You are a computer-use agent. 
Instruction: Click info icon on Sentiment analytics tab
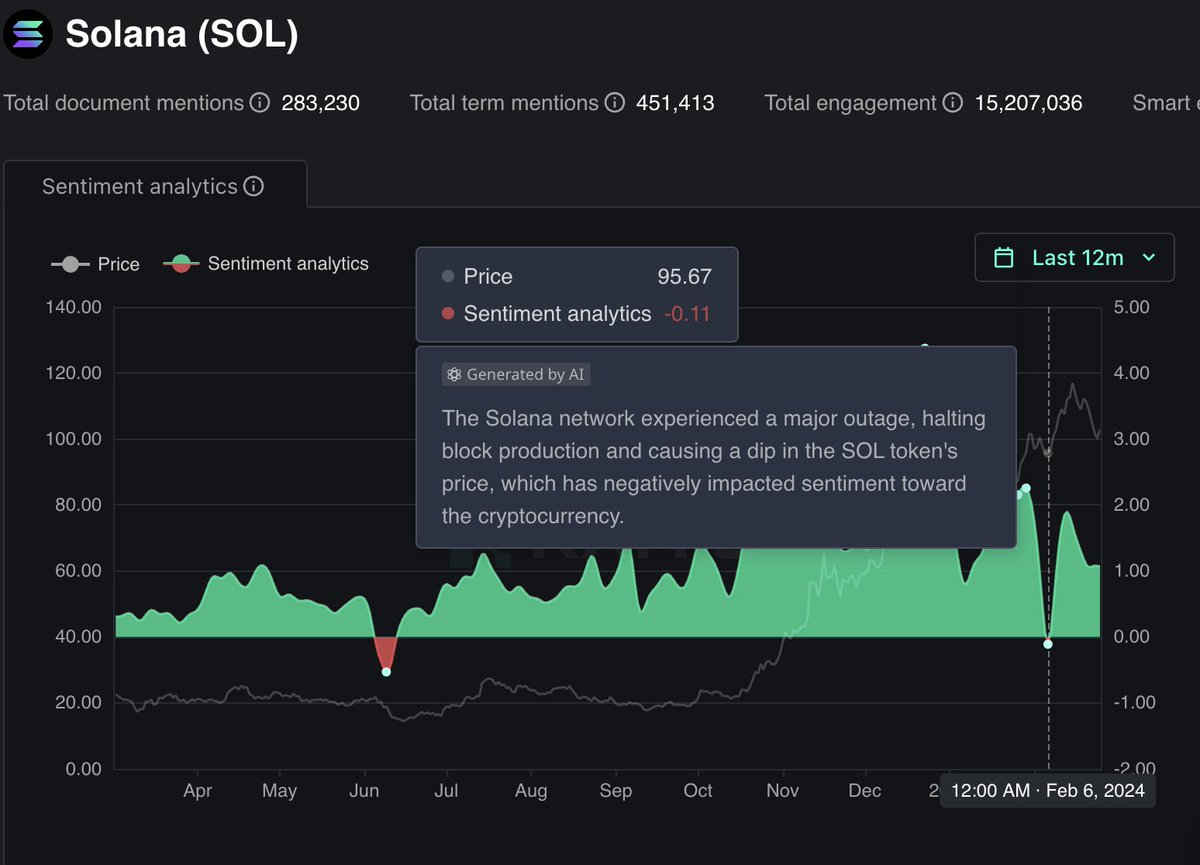click(x=254, y=186)
